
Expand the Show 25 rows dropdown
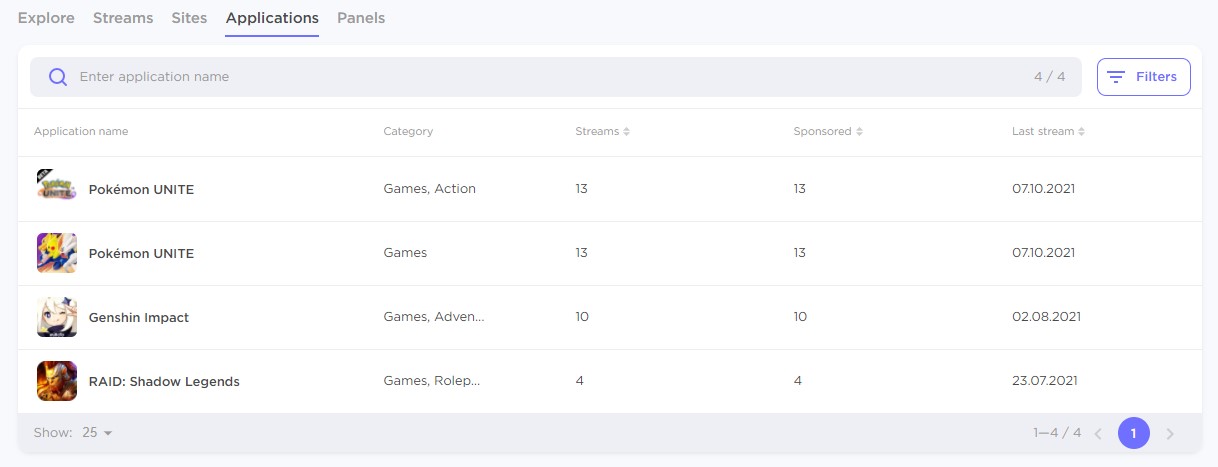pyautogui.click(x=98, y=433)
